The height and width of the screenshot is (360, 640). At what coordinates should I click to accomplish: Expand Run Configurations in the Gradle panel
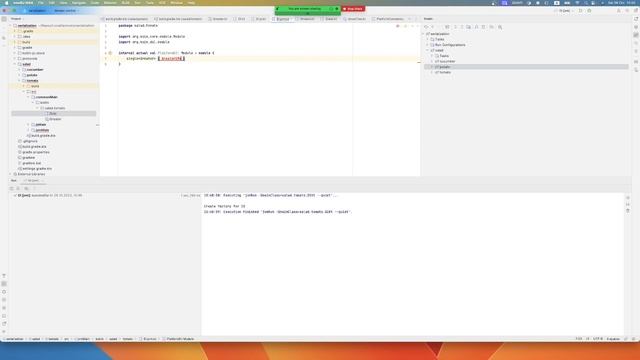pyautogui.click(x=428, y=45)
